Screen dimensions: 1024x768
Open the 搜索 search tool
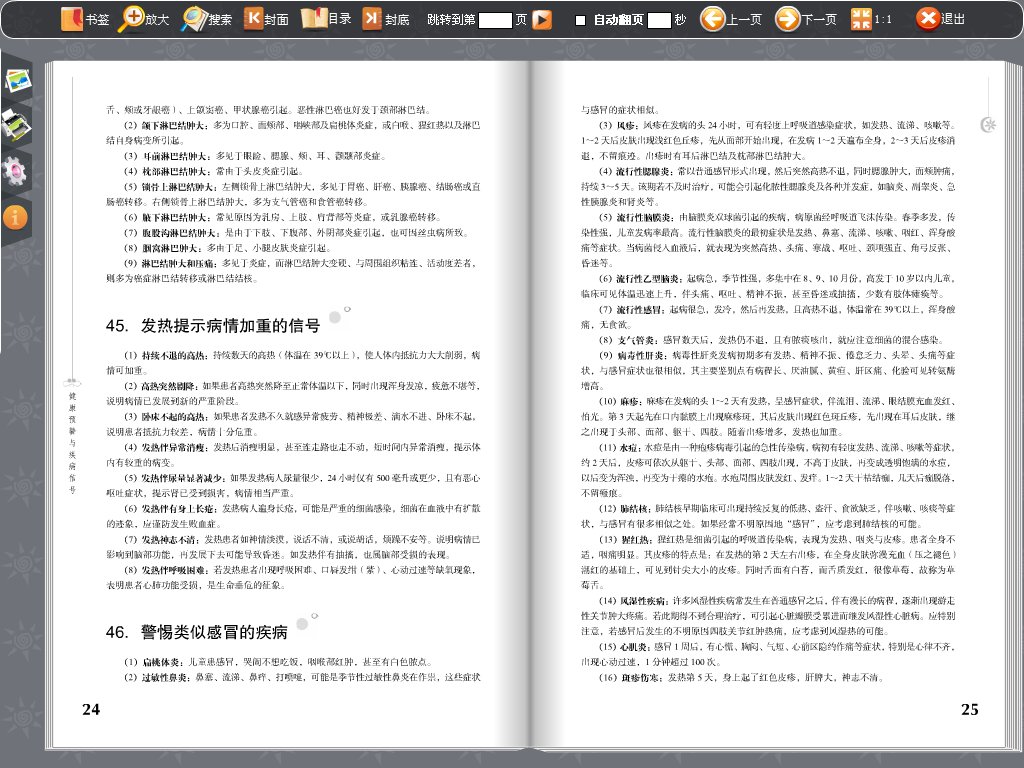(x=206, y=19)
